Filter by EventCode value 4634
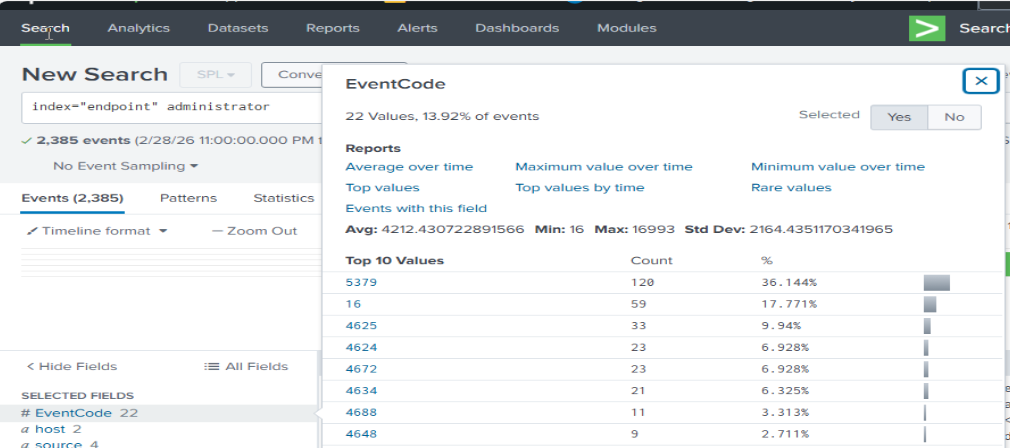 [x=361, y=391]
